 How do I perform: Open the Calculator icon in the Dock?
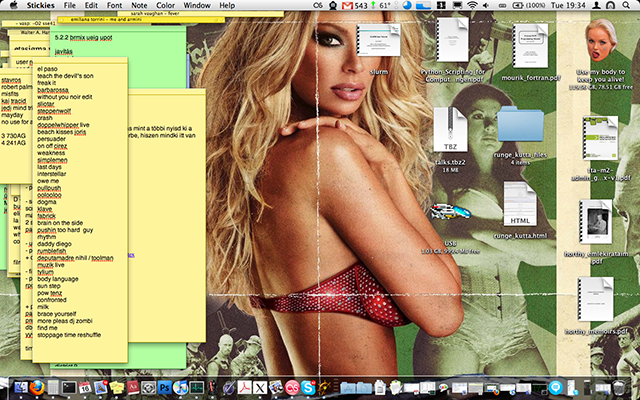53,387
